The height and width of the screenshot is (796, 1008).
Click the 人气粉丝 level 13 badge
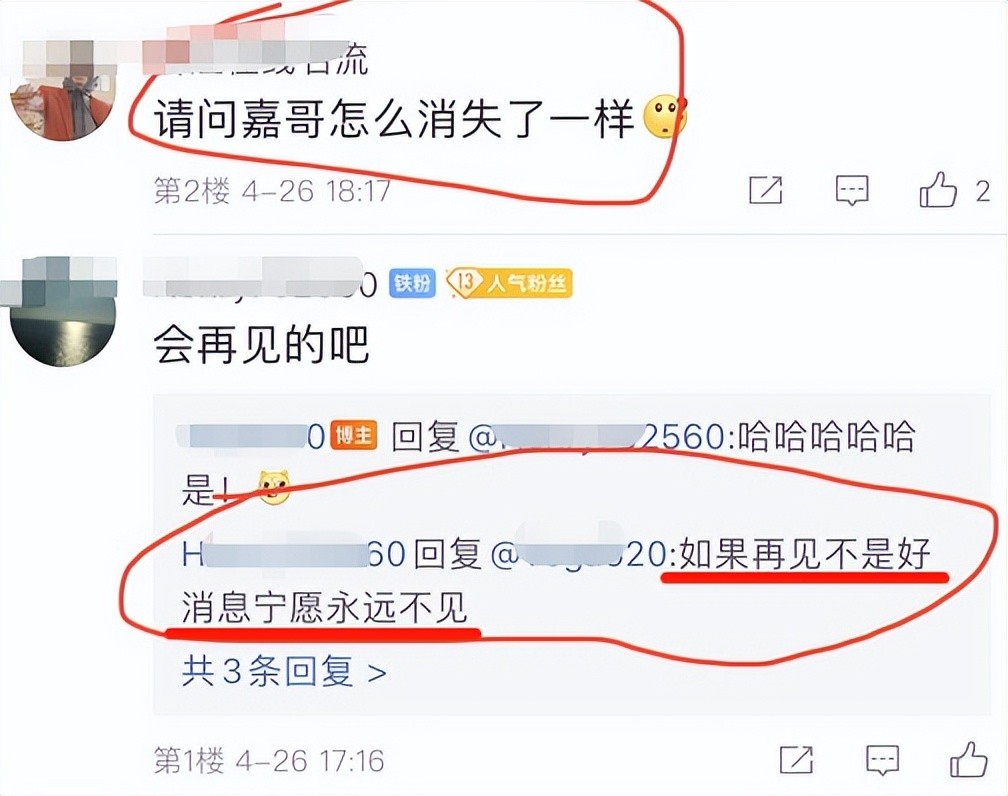(509, 283)
